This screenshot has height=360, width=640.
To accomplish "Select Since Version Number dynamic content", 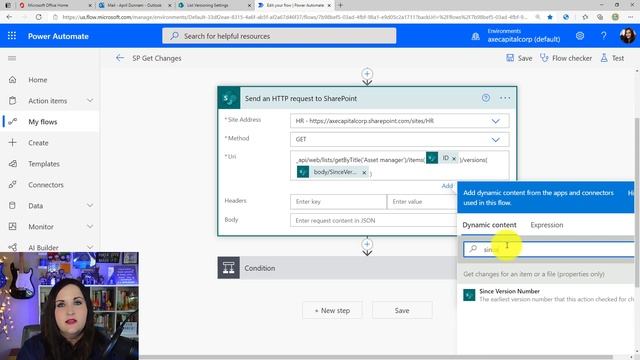I will click(x=546, y=295).
